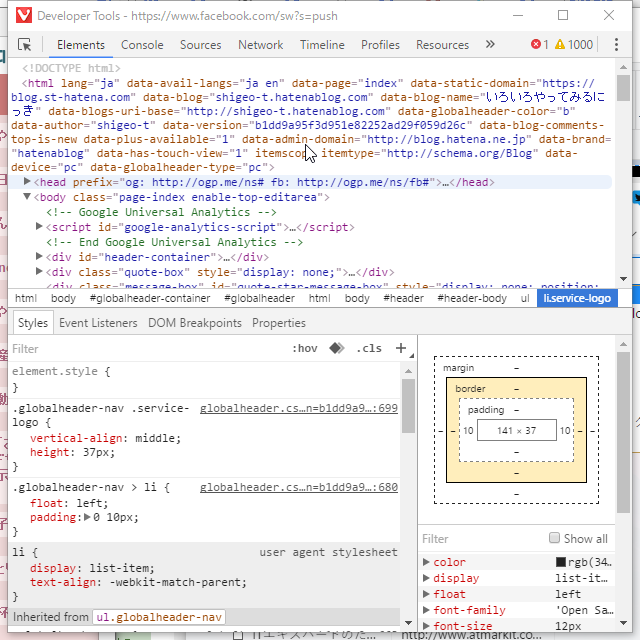Select #globalheader-container breadcrumb
This screenshot has width=640, height=640.
150,298
